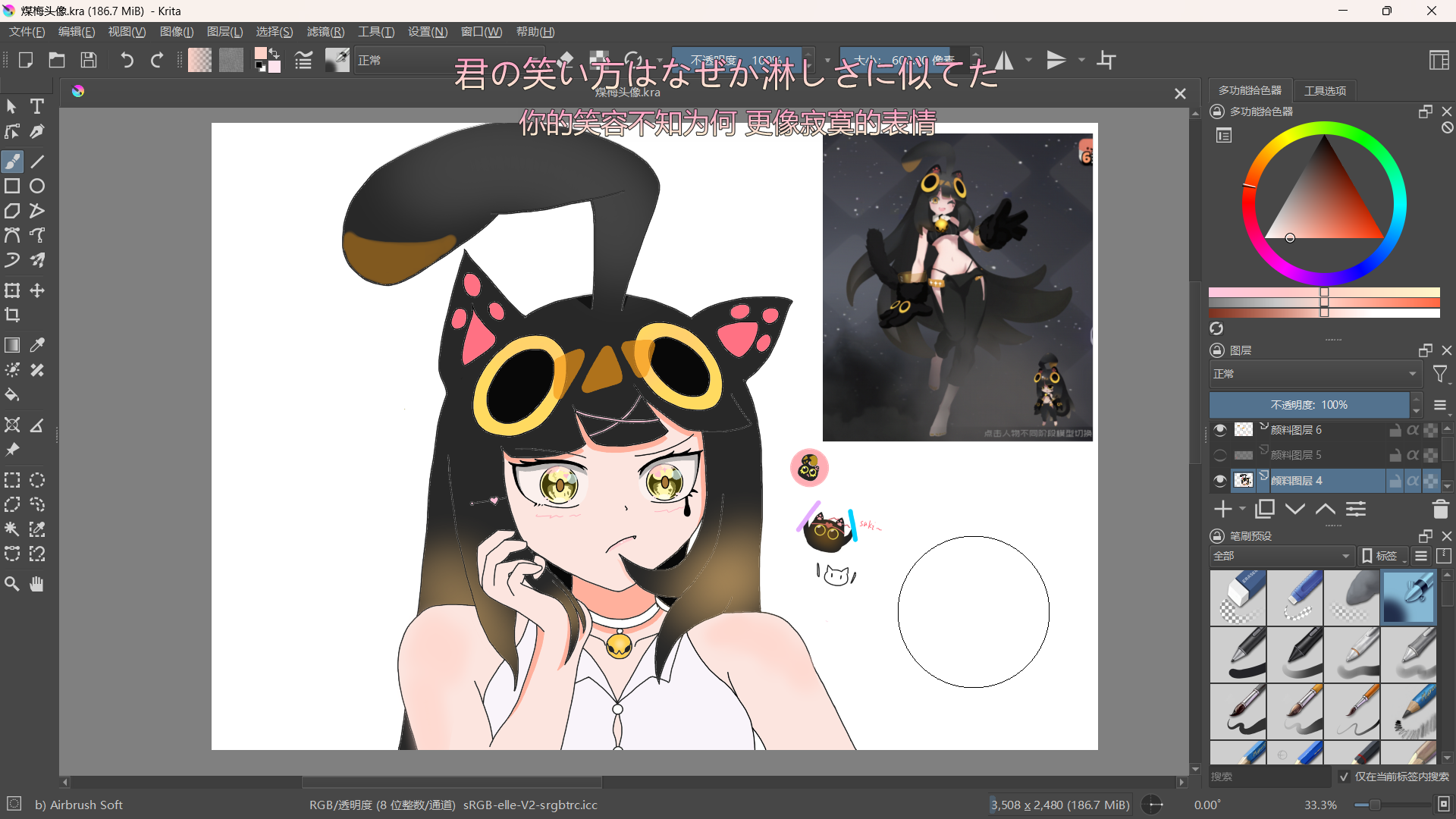
Task: Select the Fill bucket tool
Action: coord(12,394)
